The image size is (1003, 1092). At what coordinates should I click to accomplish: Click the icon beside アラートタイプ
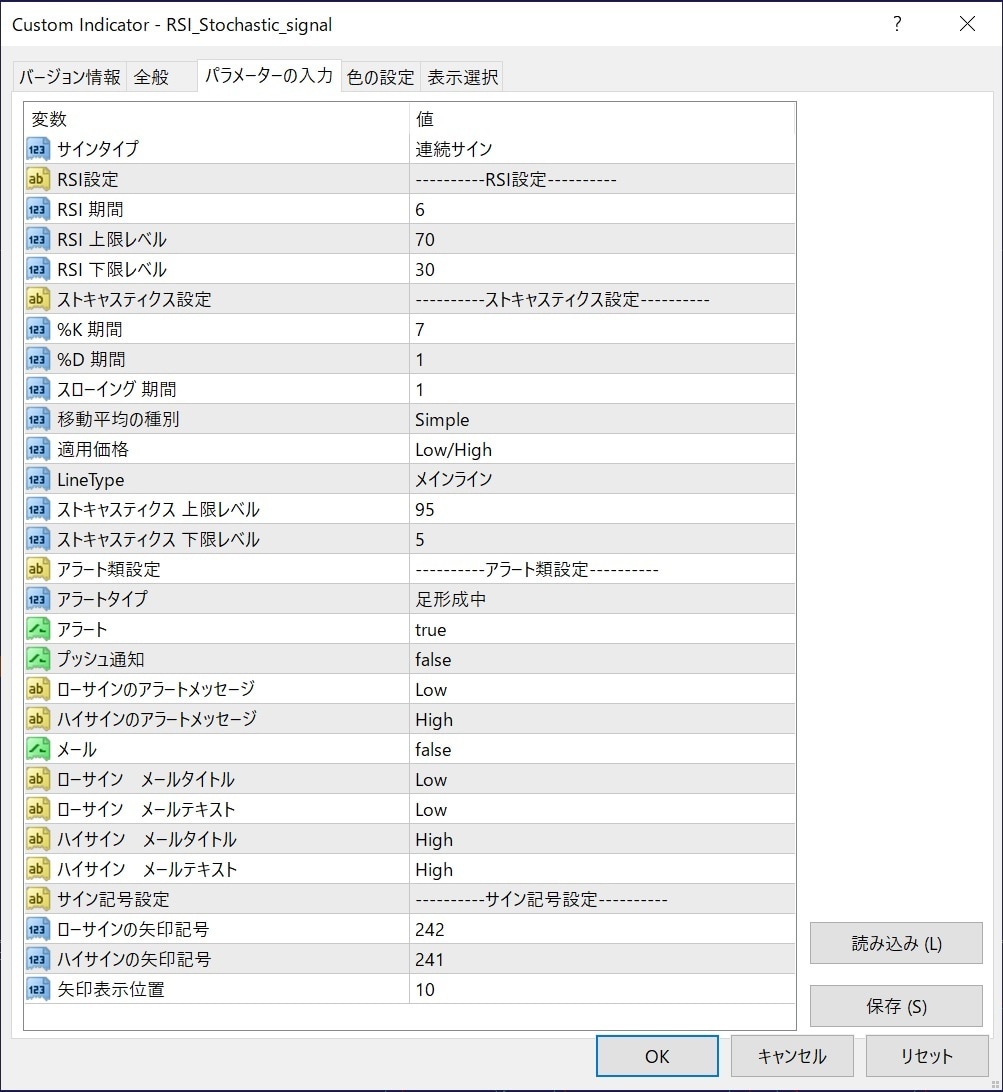coord(38,599)
